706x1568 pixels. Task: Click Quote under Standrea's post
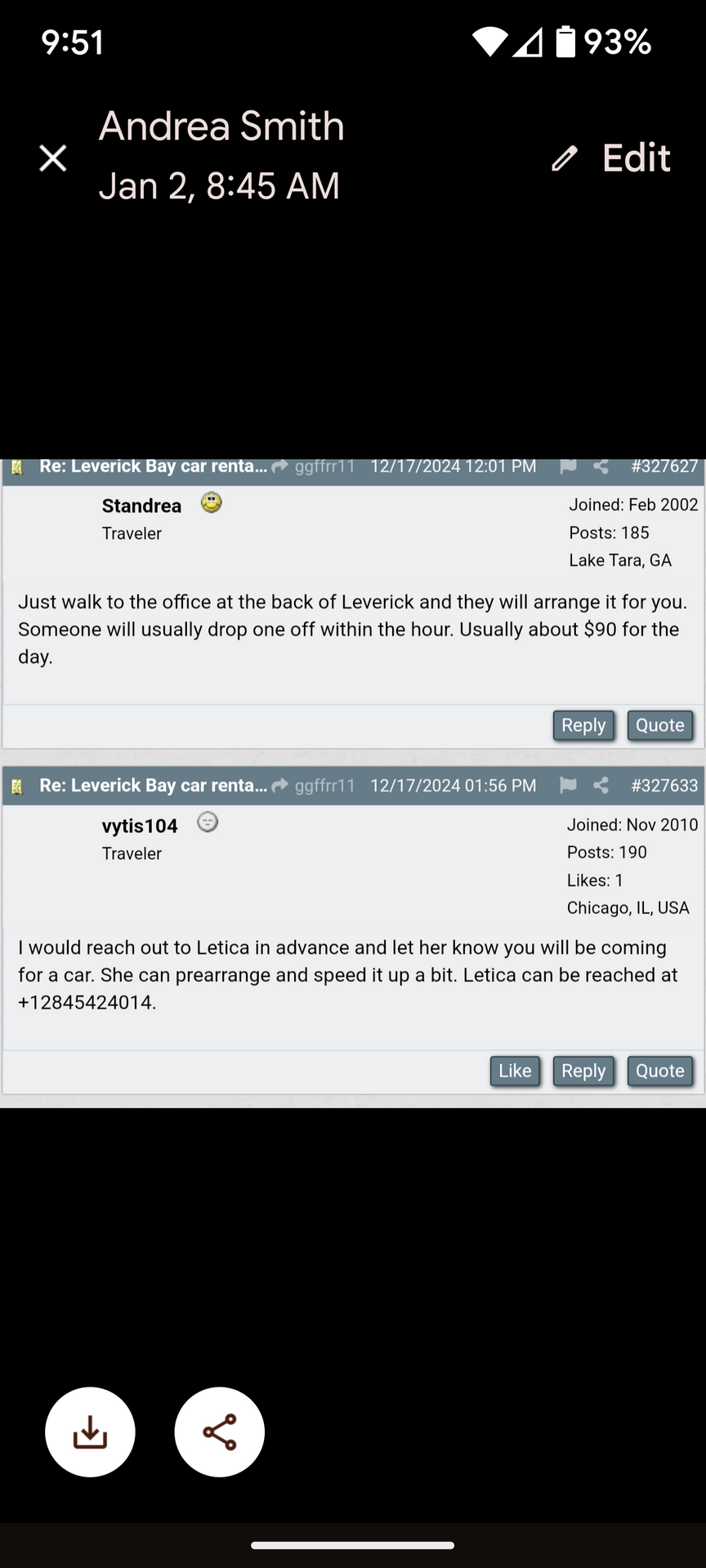coord(660,725)
